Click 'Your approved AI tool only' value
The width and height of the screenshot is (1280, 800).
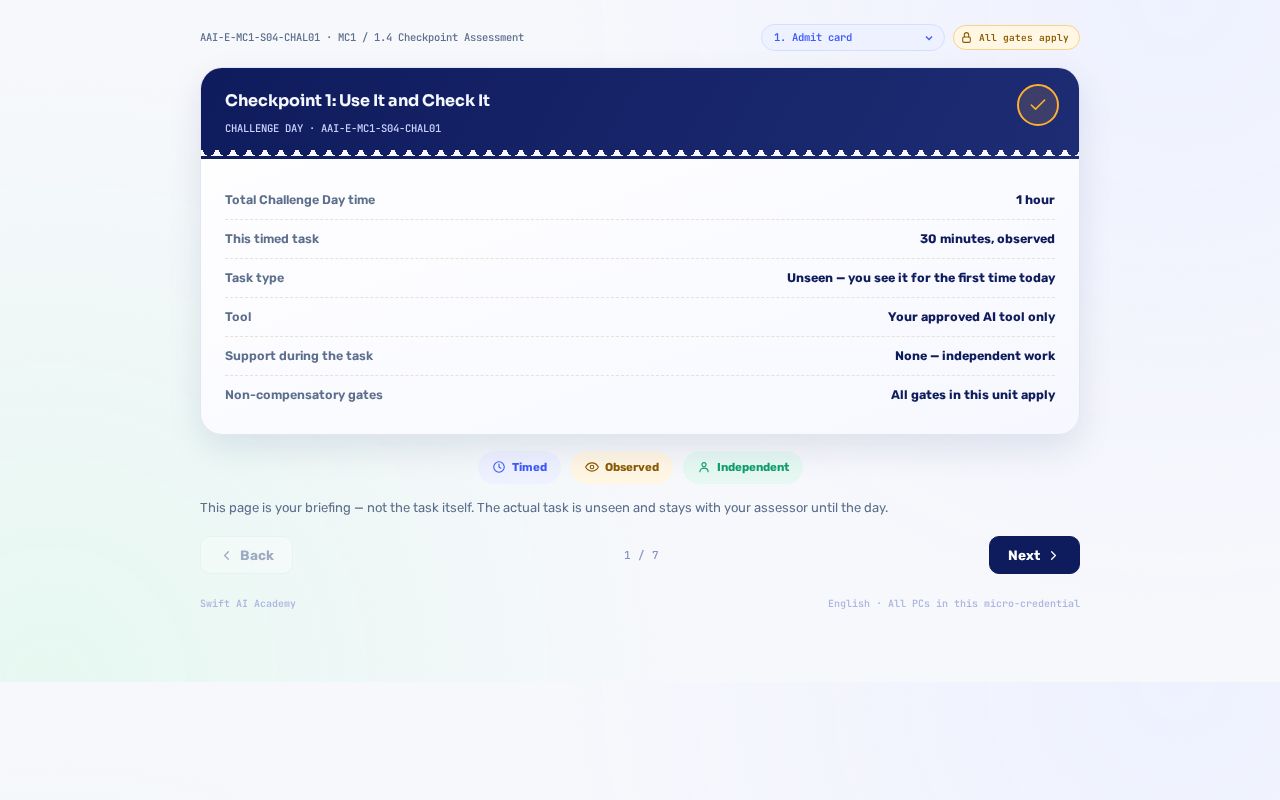point(971,317)
